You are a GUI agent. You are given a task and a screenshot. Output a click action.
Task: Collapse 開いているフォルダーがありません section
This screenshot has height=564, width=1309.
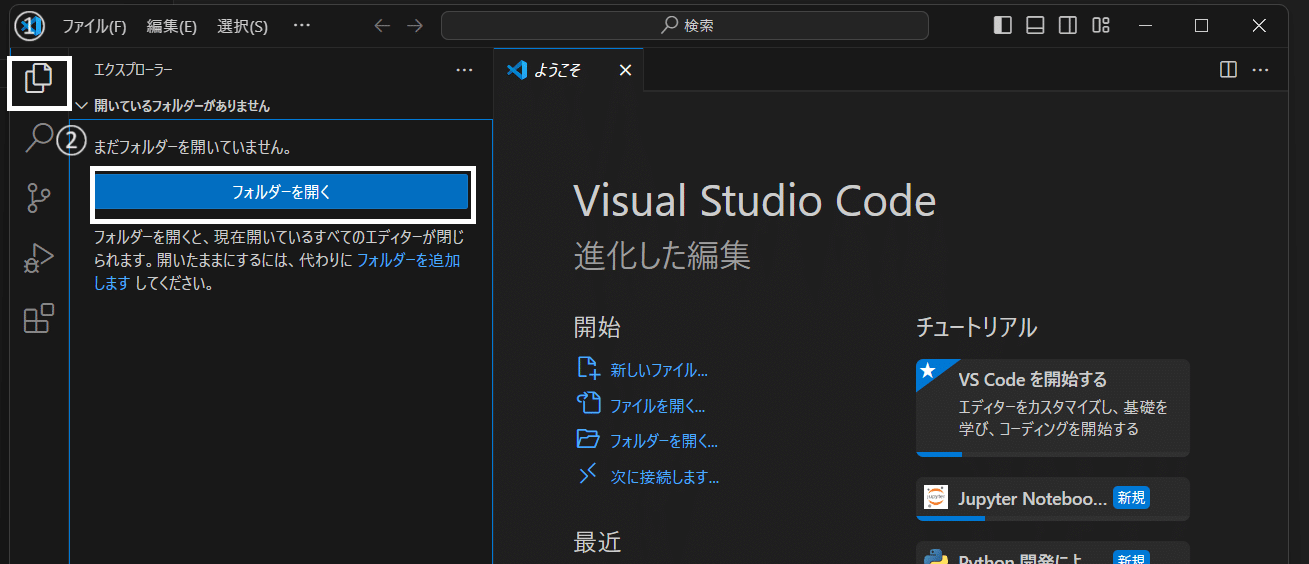[x=281, y=105]
